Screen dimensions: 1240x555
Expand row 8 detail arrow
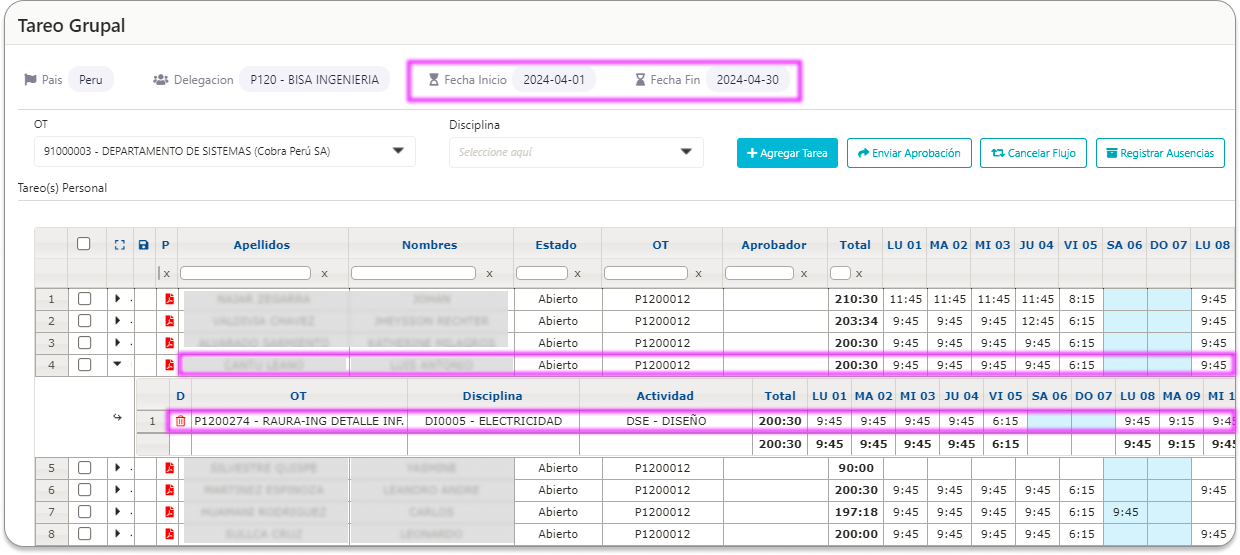[118, 534]
